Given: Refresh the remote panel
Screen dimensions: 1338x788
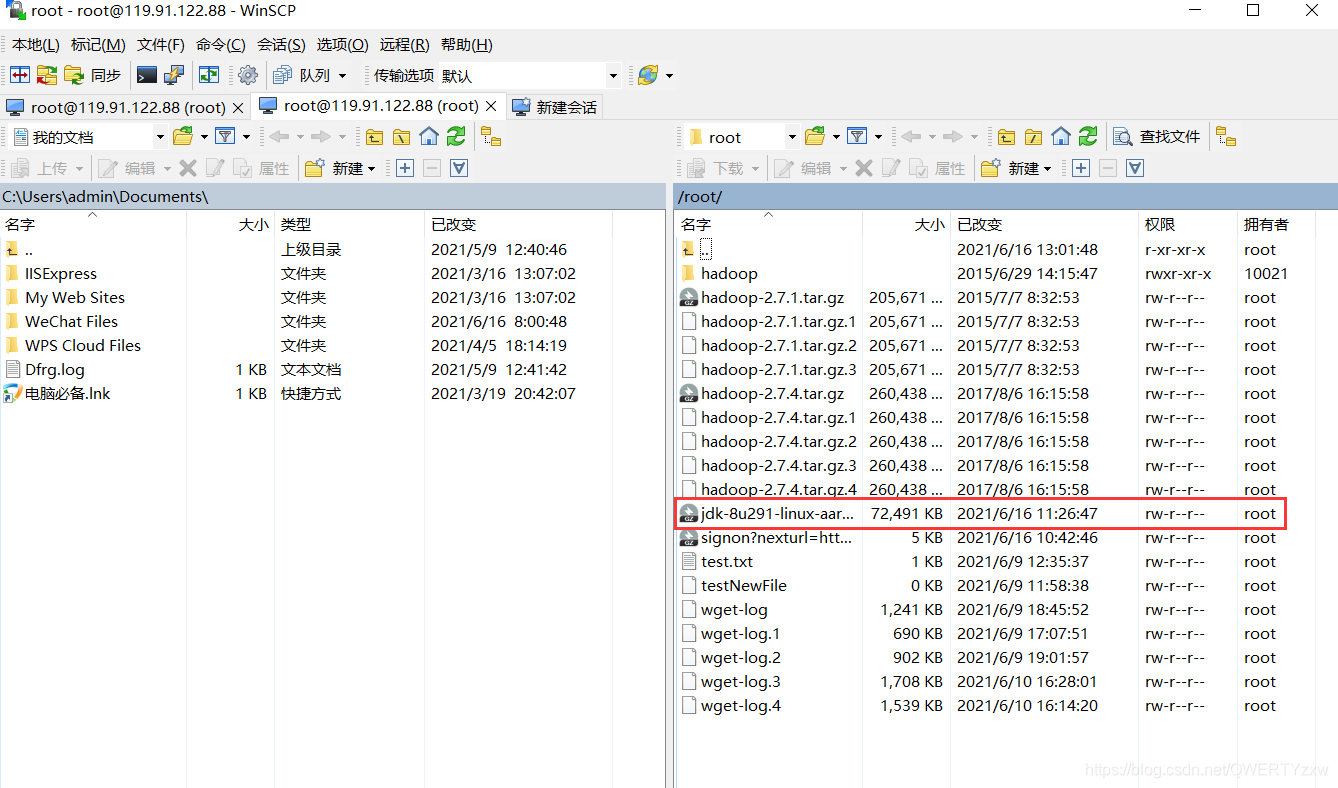Looking at the screenshot, I should [1088, 136].
